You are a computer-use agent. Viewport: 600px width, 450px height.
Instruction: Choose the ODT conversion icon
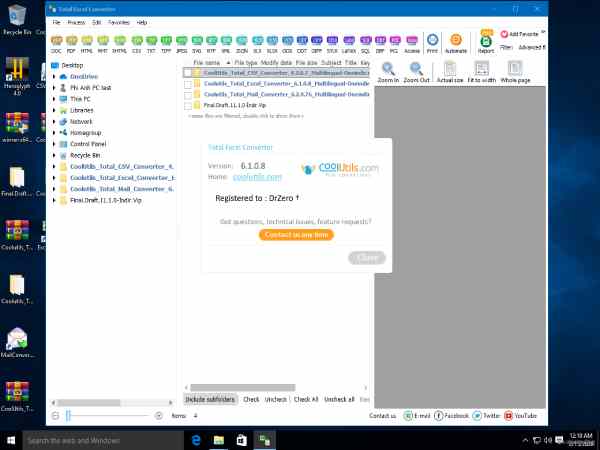[302, 44]
